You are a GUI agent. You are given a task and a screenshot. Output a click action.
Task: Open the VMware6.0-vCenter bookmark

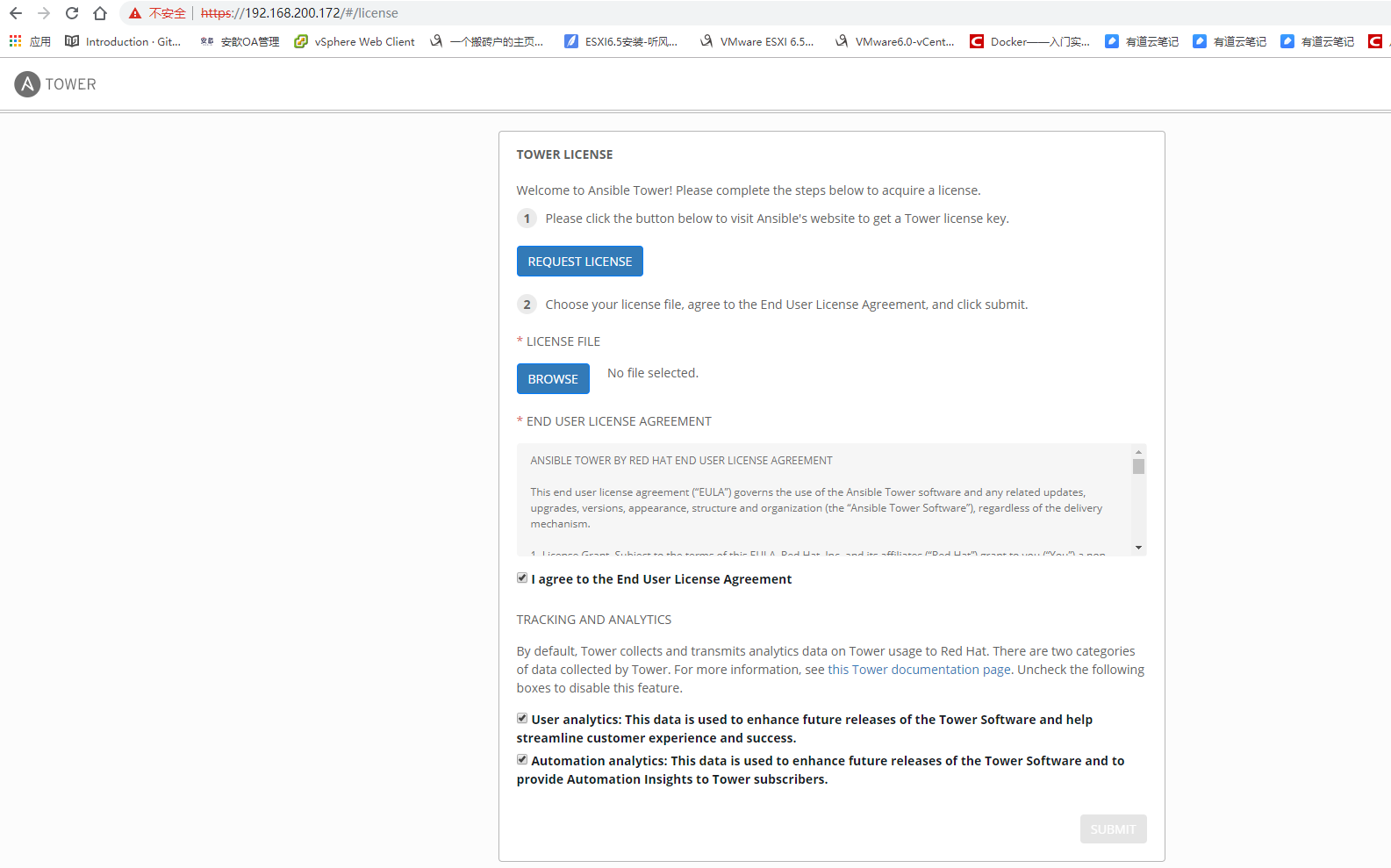894,41
